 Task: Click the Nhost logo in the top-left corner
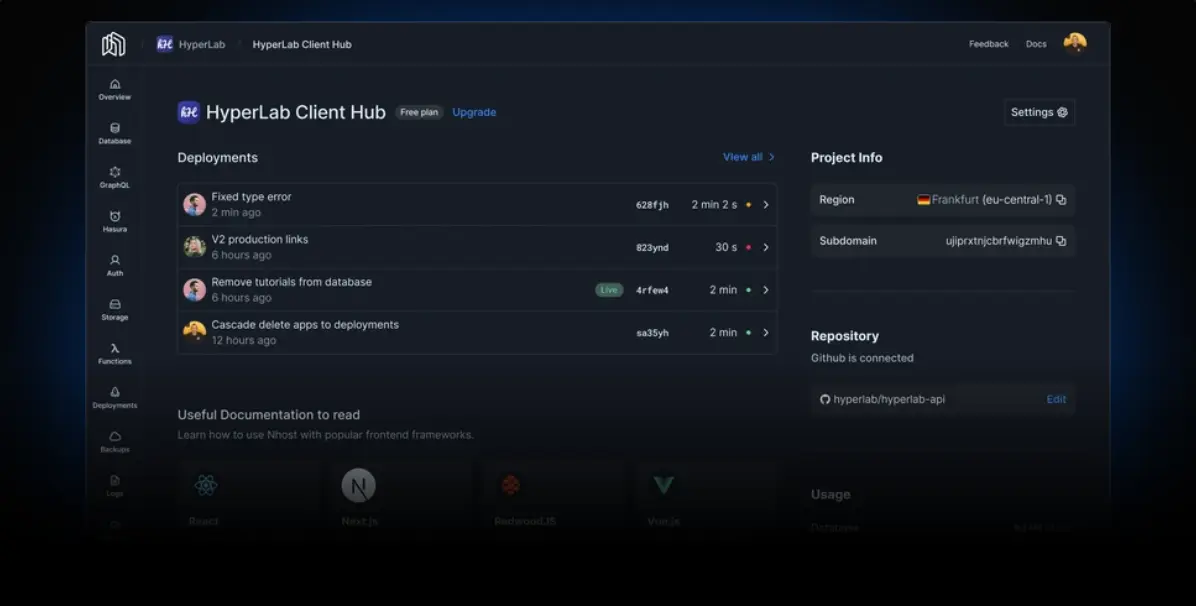[x=114, y=44]
